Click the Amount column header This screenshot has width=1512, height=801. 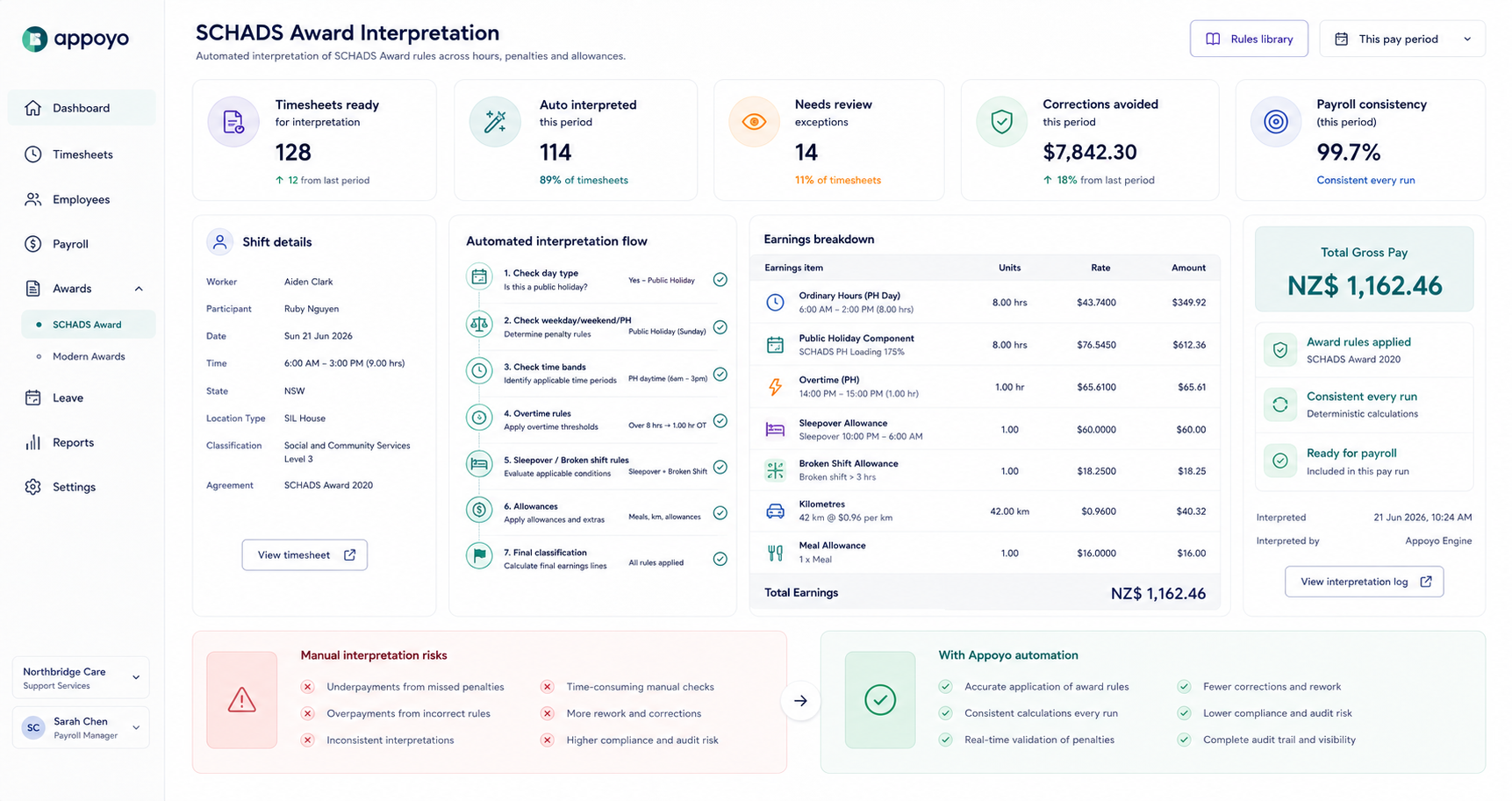tap(1188, 268)
